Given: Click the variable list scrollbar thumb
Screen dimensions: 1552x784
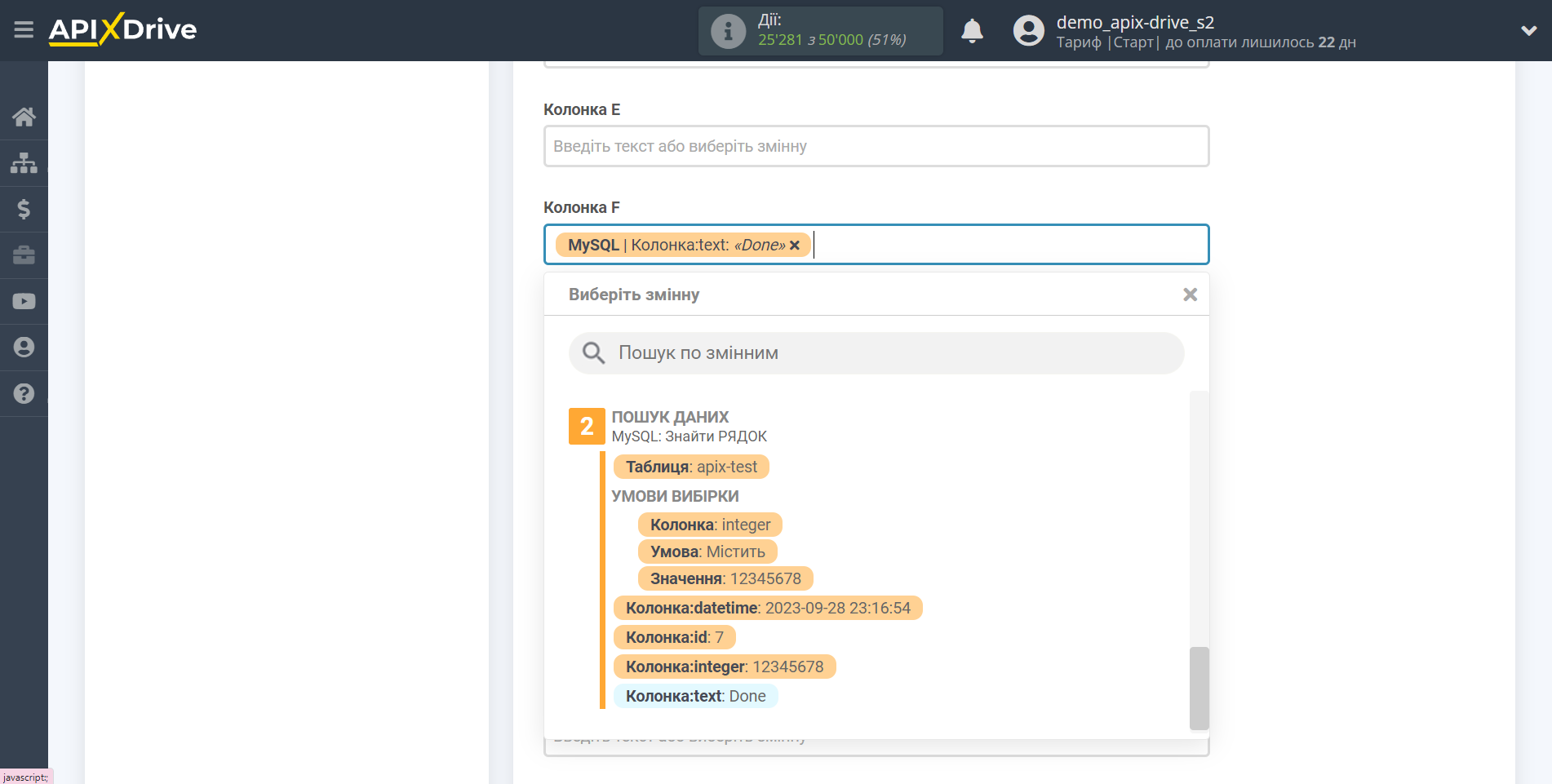Looking at the screenshot, I should (x=1199, y=688).
